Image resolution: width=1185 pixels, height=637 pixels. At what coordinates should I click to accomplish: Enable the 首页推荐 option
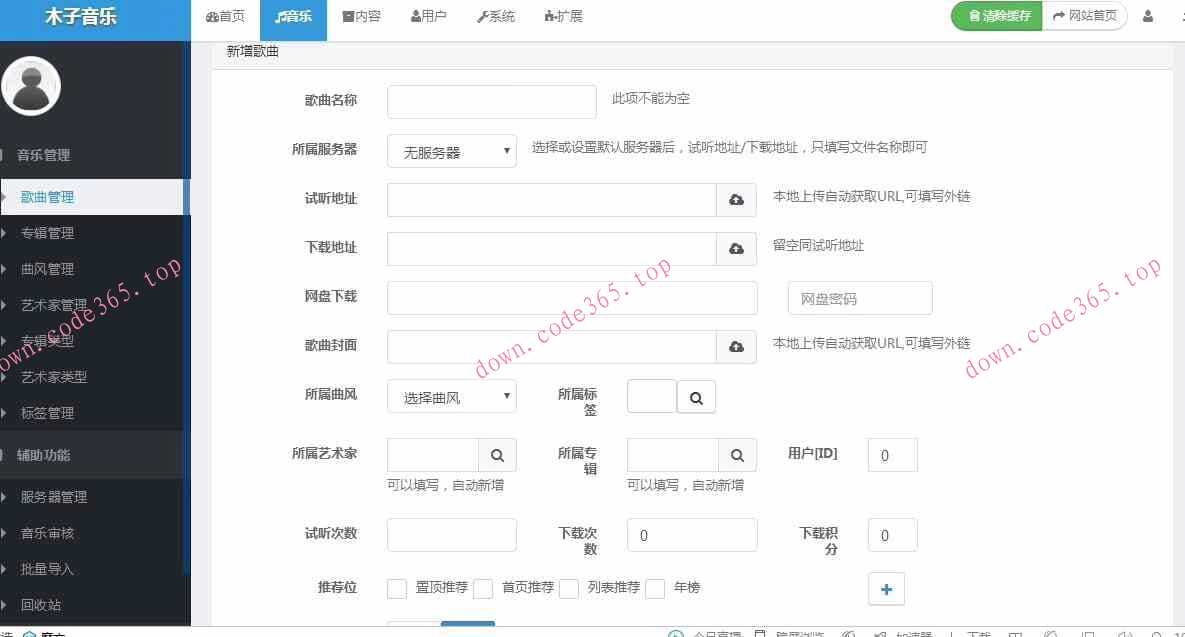[483, 589]
